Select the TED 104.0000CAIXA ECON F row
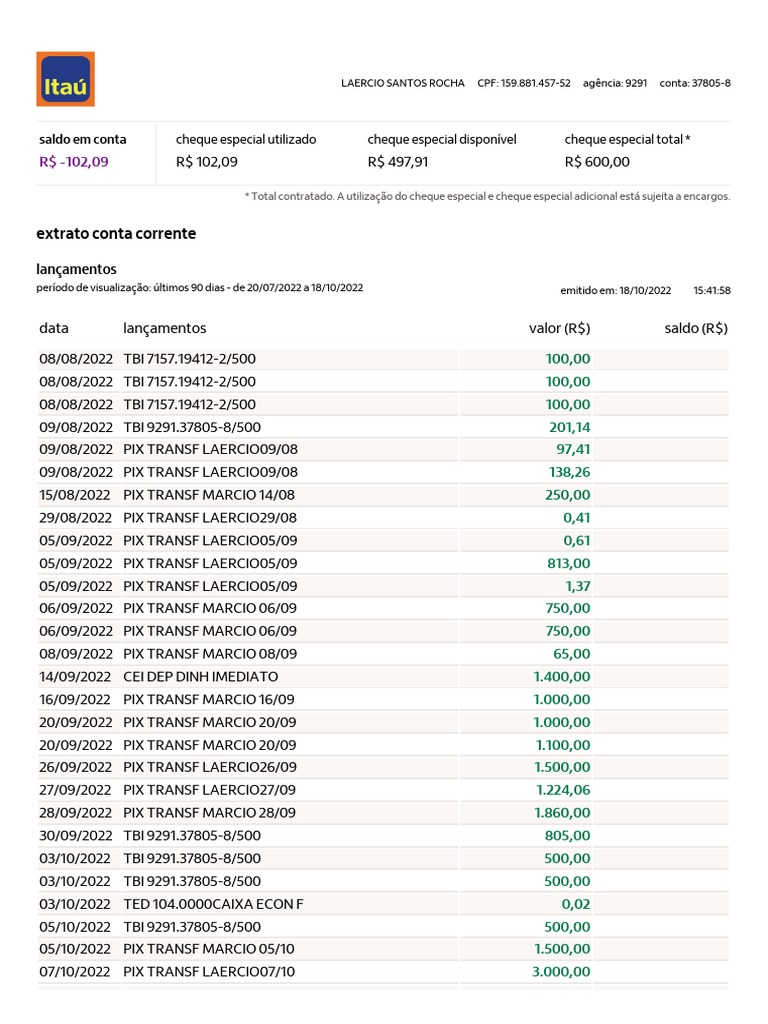Viewport: 768px width, 1024px height. [x=212, y=904]
